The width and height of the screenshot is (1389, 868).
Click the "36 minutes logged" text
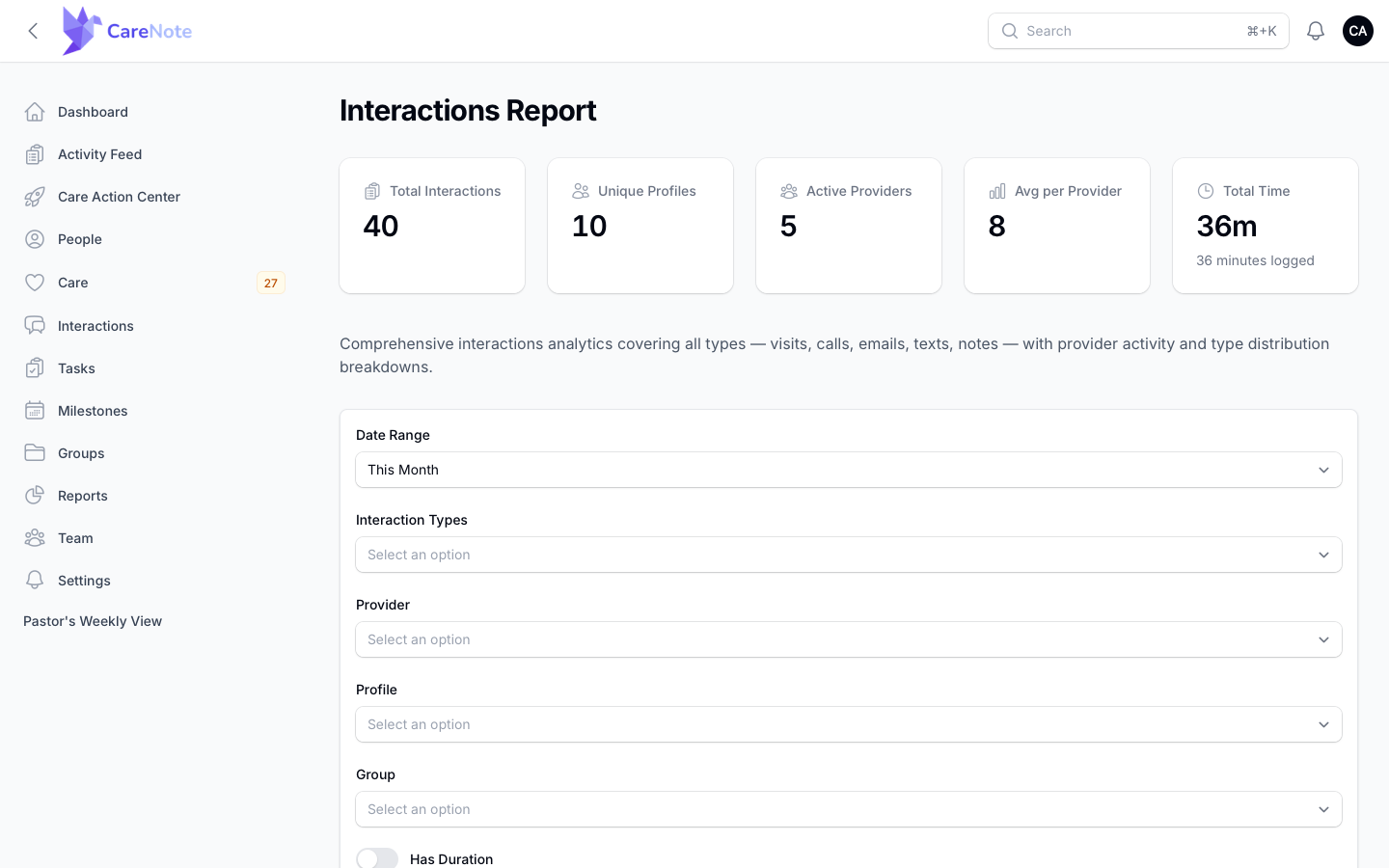coord(1255,260)
